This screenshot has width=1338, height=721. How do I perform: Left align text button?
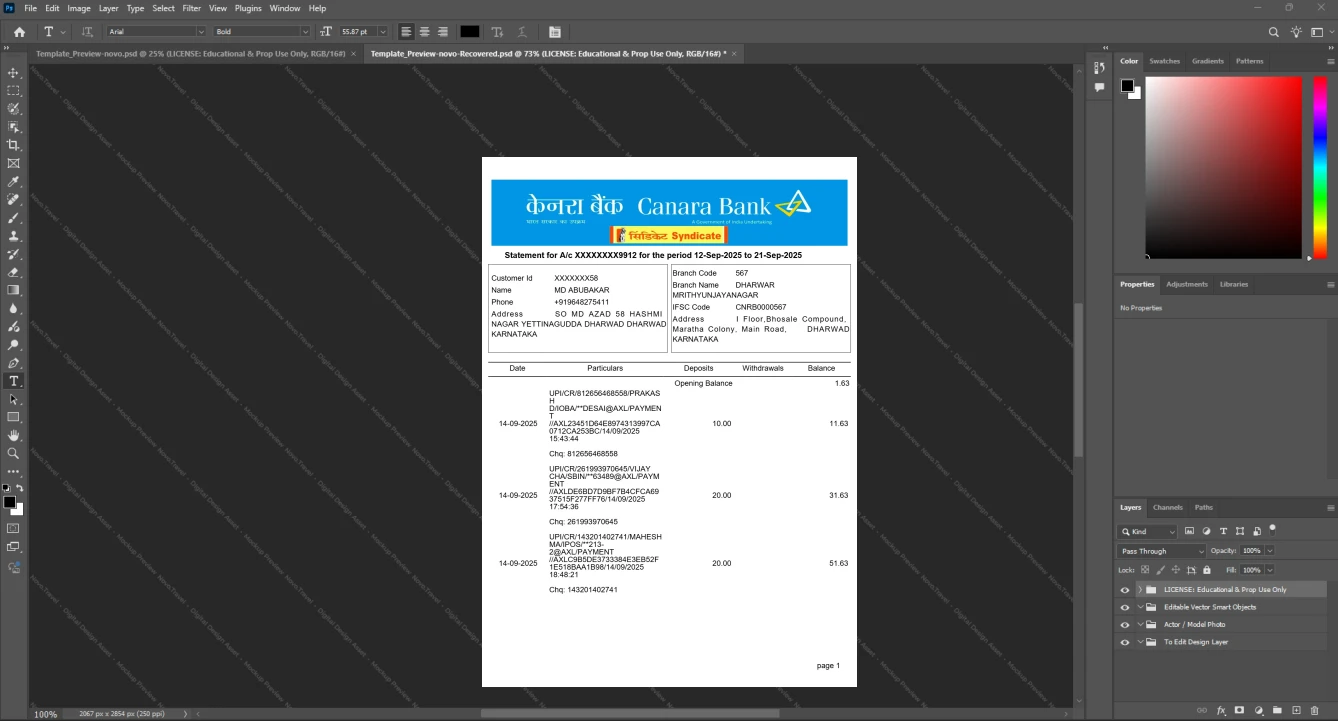[x=406, y=32]
